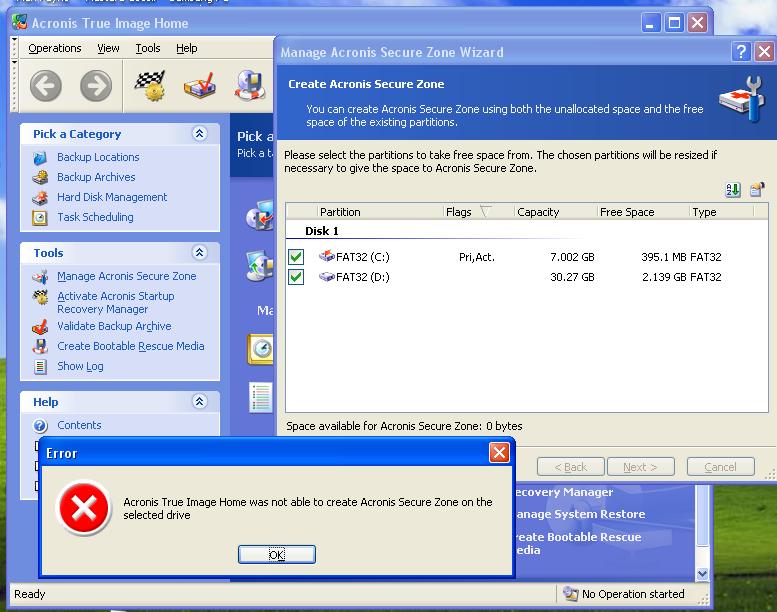Screen dimensions: 777x612
Task: Click the Show Log document icon
Action: [x=40, y=367]
